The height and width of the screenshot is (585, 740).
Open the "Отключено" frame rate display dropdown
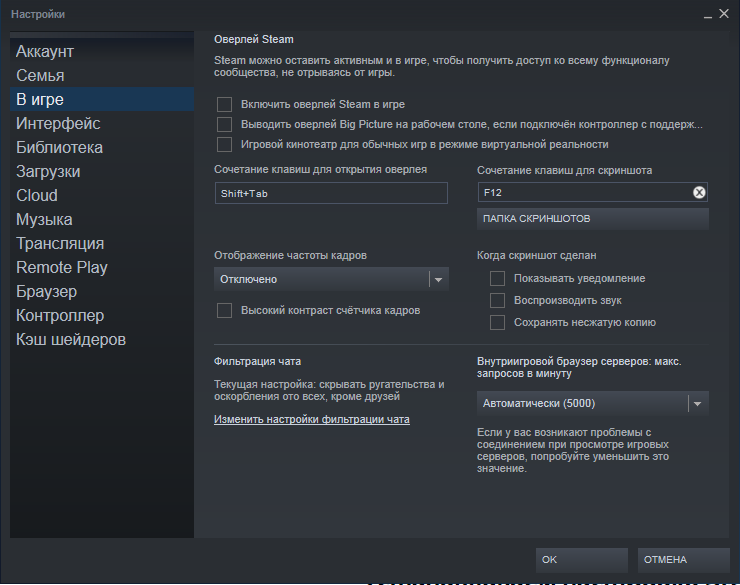pyautogui.click(x=331, y=279)
